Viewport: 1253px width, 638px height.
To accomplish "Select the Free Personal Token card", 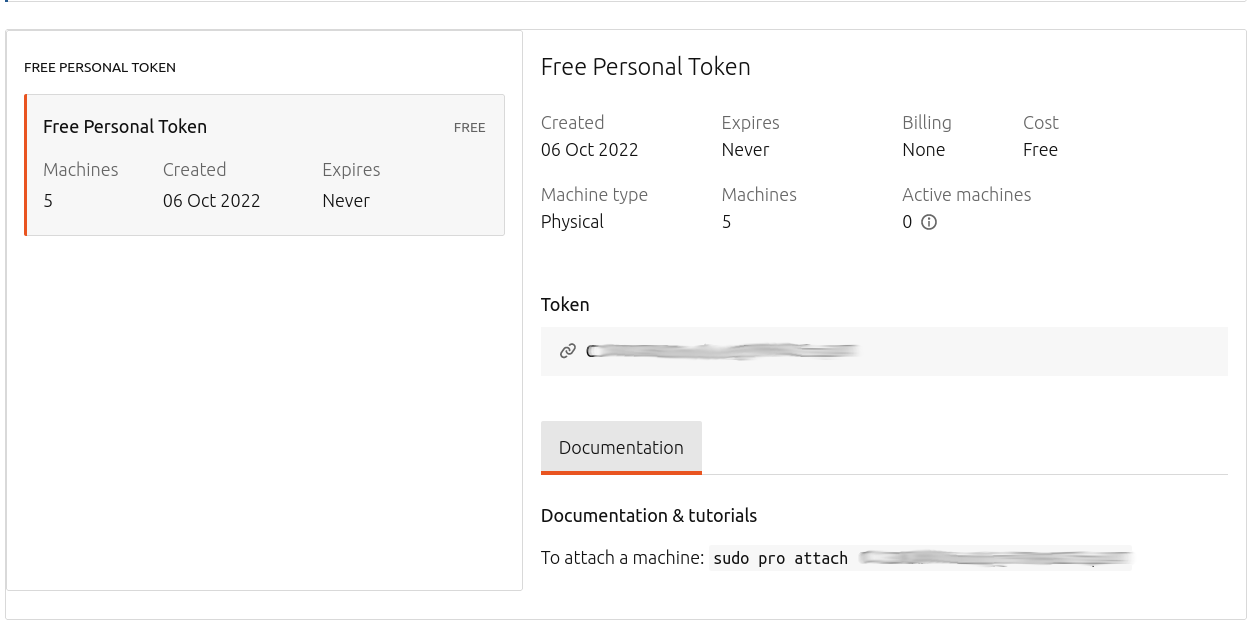I will click(264, 165).
